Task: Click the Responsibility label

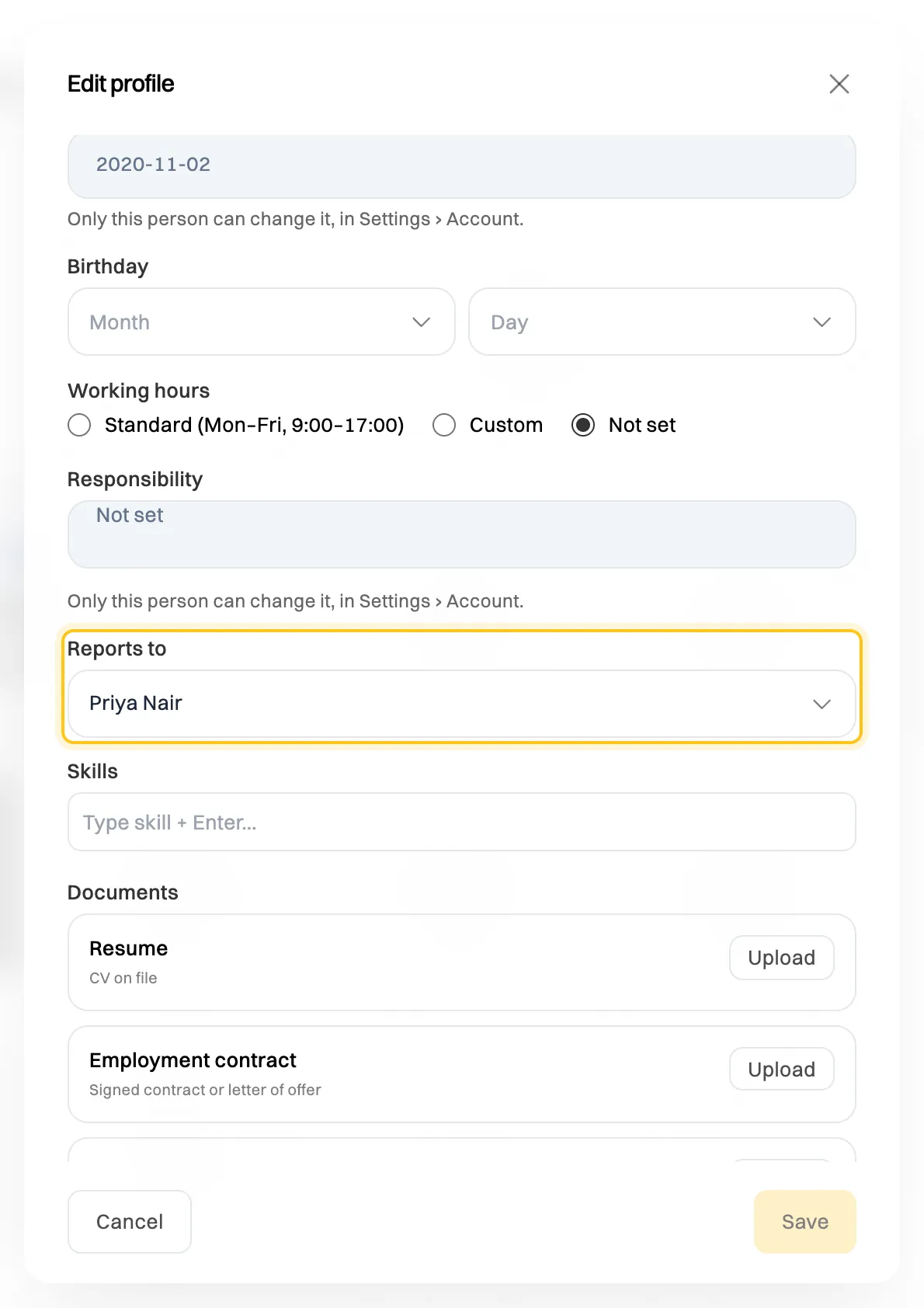Action: click(135, 479)
